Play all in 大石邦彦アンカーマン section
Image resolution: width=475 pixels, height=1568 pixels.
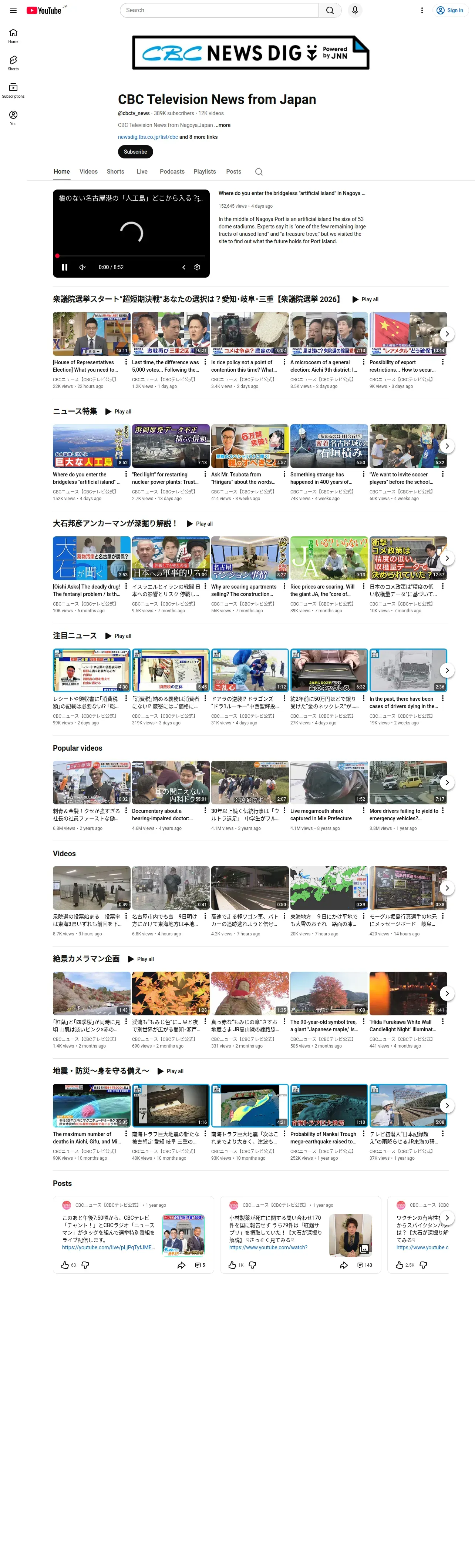coord(199,523)
